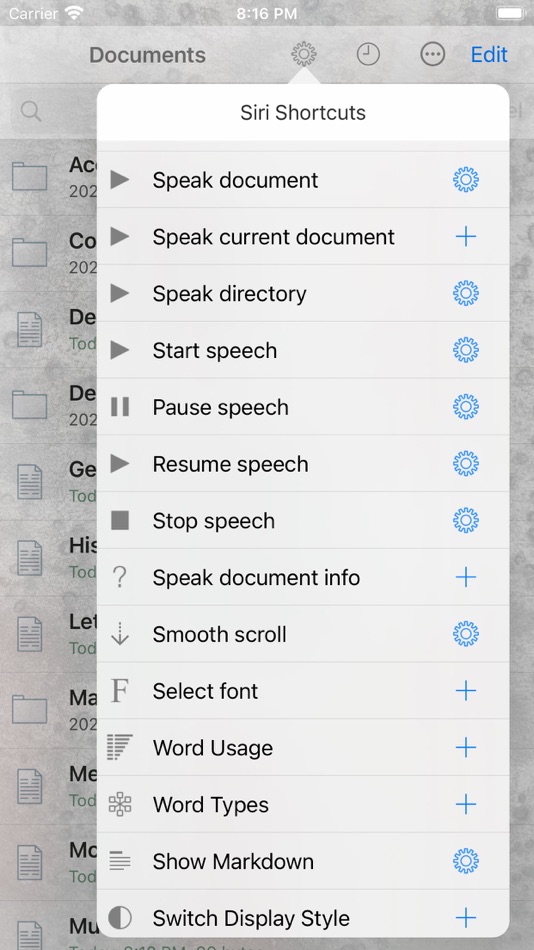Viewport: 534px width, 950px height.
Task: Click down arrow icon beside Smooth scroll
Action: [x=120, y=634]
